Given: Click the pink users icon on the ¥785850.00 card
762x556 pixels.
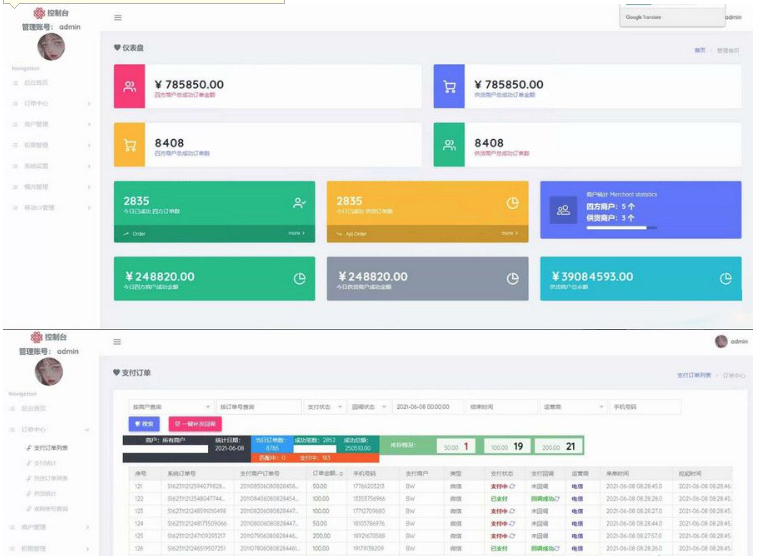Looking at the screenshot, I should 129,87.
